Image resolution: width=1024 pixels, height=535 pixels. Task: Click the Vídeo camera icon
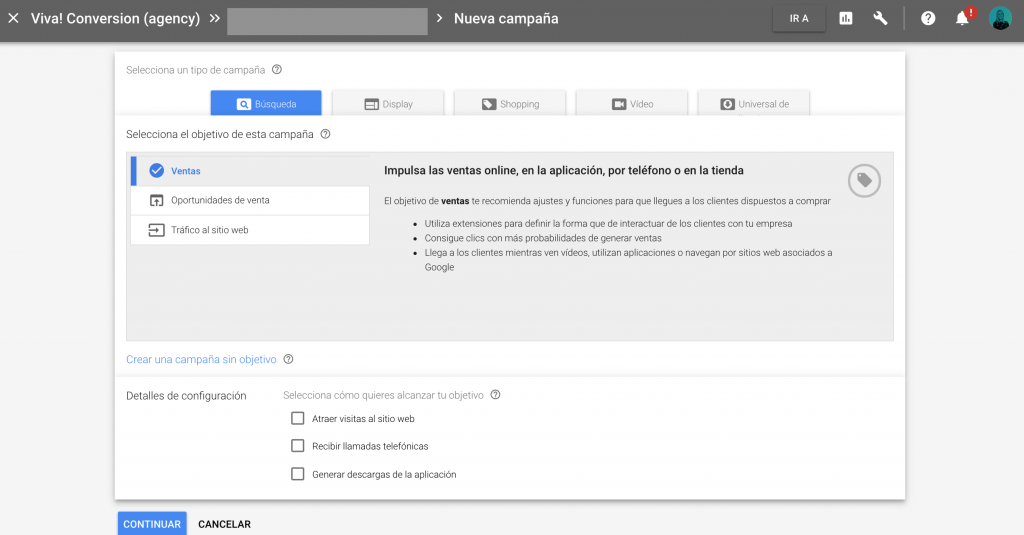pyautogui.click(x=619, y=104)
